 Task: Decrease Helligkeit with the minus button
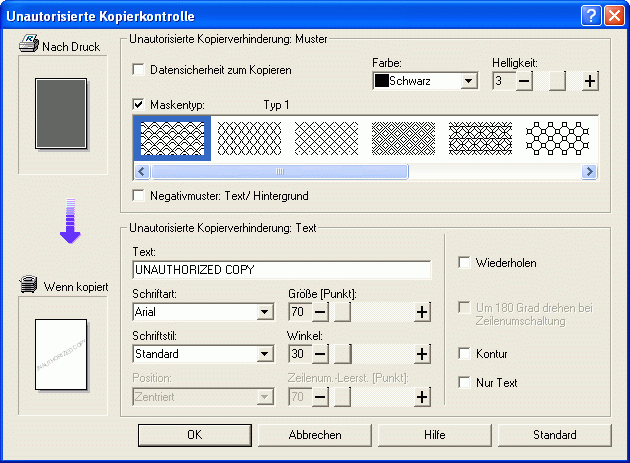coord(525,81)
